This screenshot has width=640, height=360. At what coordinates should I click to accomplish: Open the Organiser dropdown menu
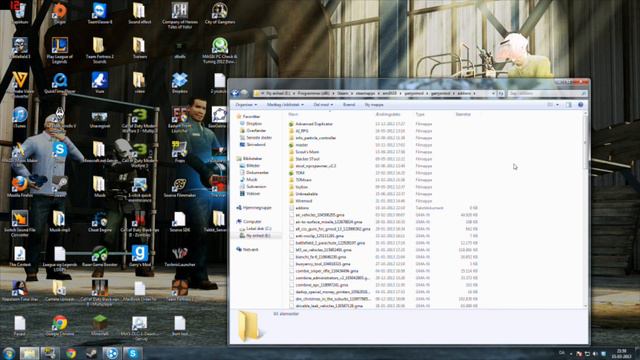[x=246, y=105]
